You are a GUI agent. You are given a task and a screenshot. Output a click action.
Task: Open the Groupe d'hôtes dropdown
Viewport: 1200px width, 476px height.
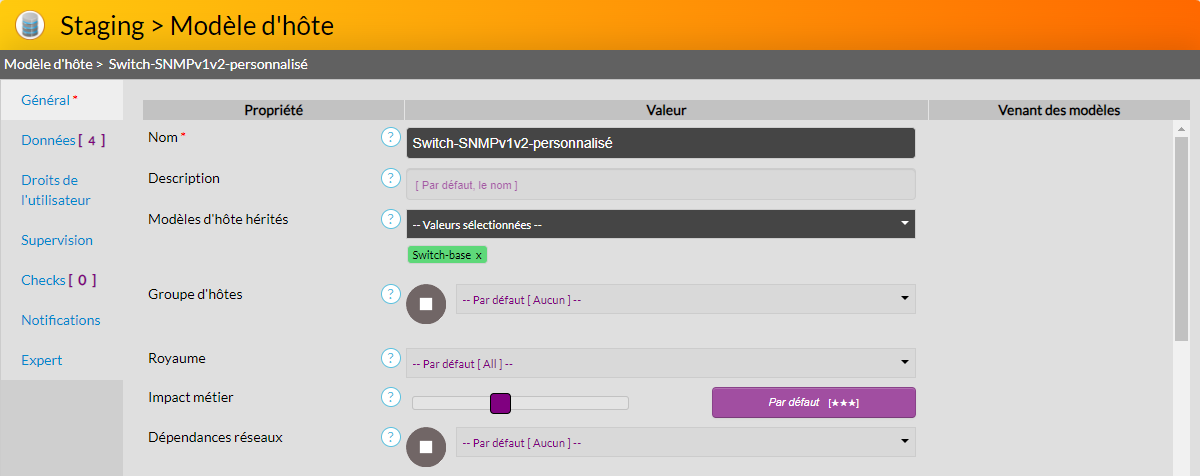685,299
